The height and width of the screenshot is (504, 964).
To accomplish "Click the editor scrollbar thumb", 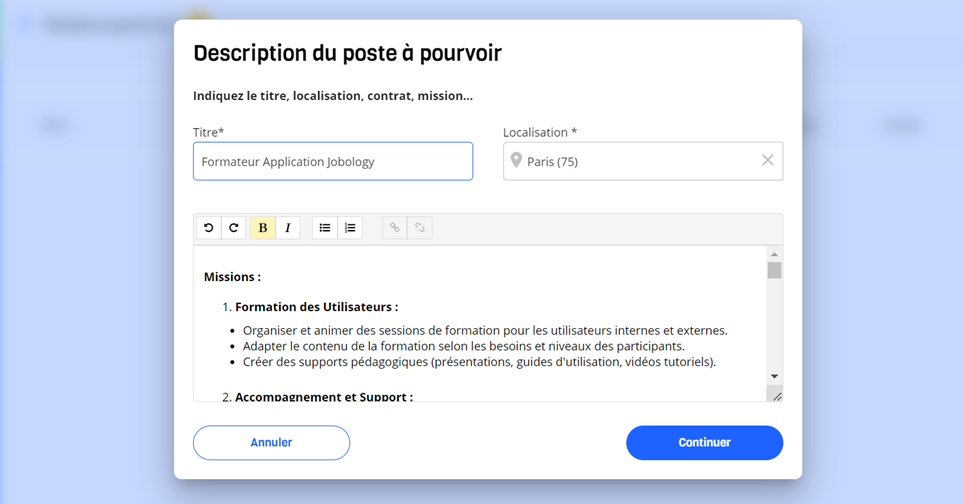I will pyautogui.click(x=775, y=270).
